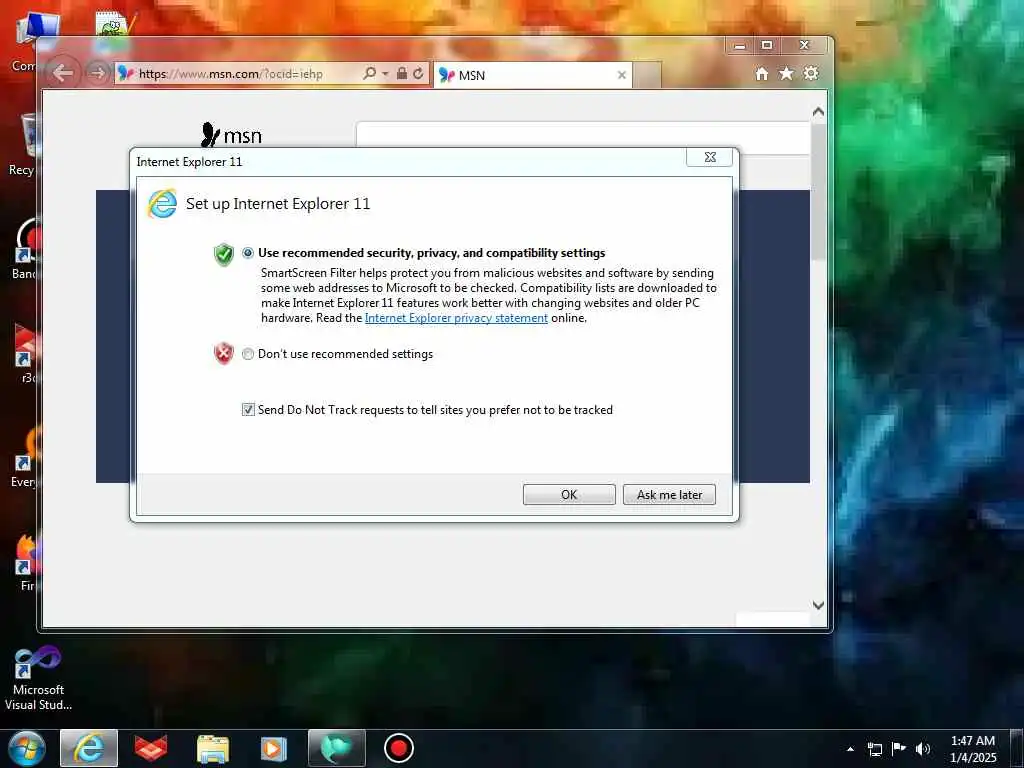
Task: Maximize the Internet Explorer window
Action: pyautogui.click(x=767, y=45)
